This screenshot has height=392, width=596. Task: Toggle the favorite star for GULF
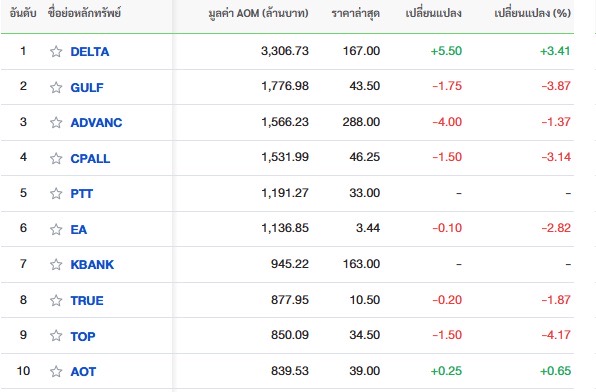pyautogui.click(x=56, y=87)
